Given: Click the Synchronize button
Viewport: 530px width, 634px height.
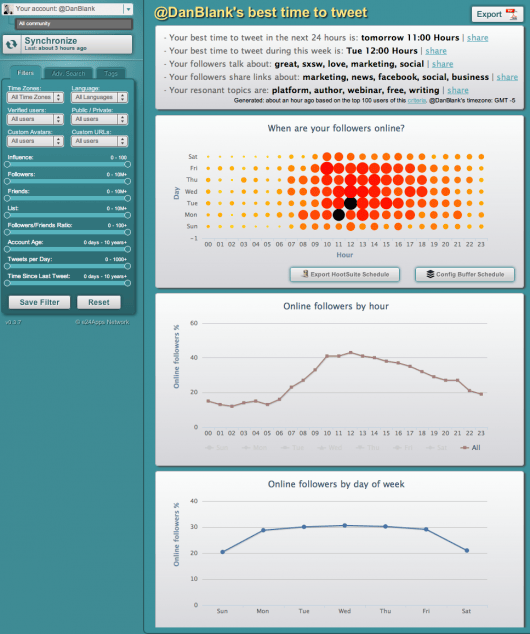Looking at the screenshot, I should tap(68, 44).
